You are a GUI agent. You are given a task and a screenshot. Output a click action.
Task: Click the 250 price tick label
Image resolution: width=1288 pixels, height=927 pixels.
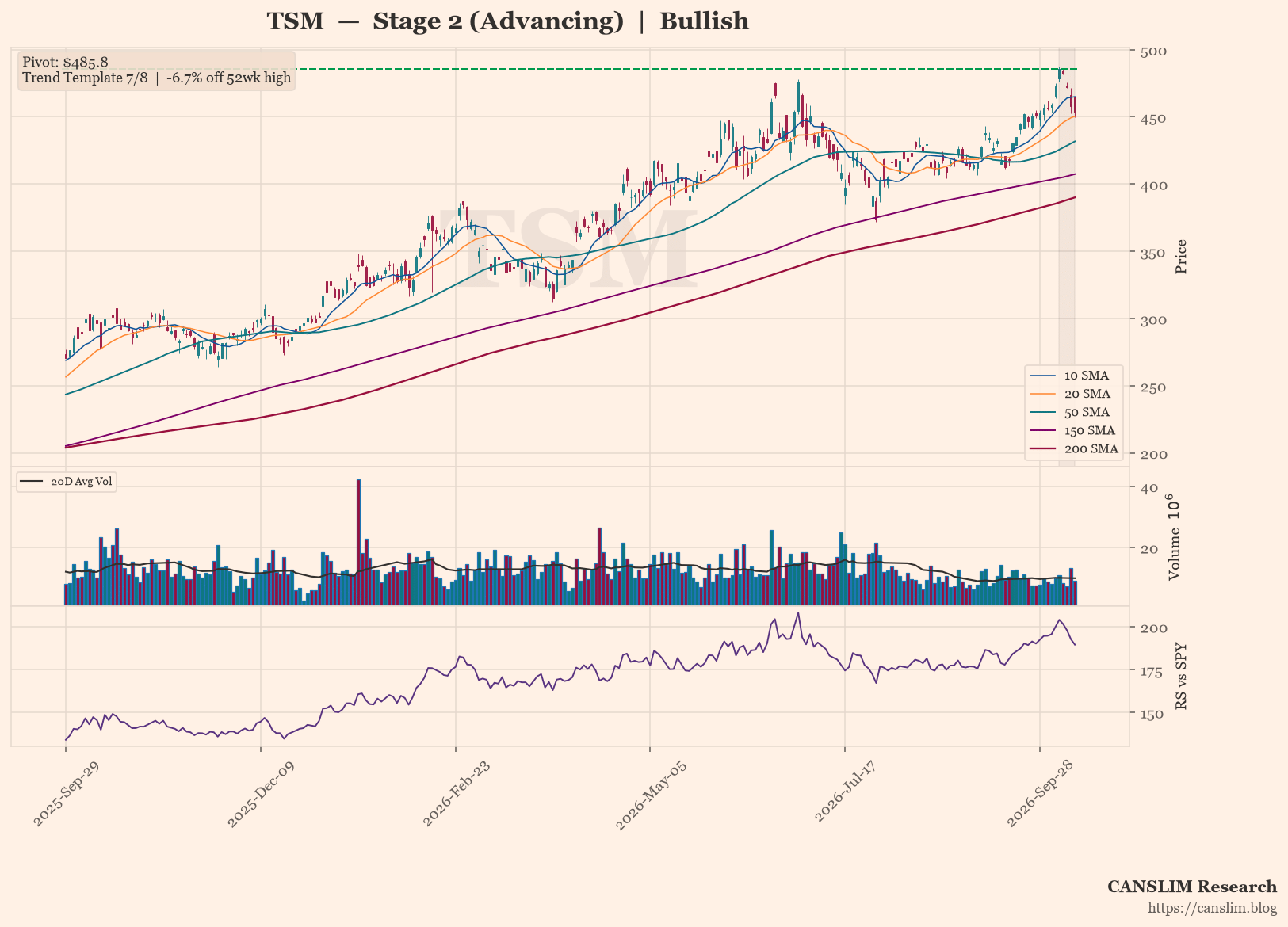(x=1153, y=387)
